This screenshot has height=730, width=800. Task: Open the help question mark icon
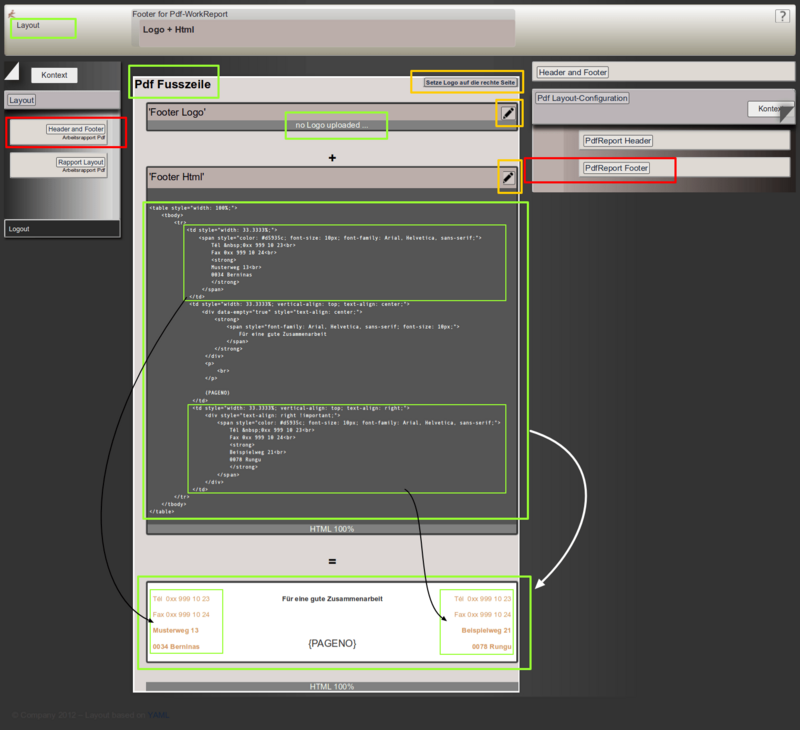coord(782,16)
